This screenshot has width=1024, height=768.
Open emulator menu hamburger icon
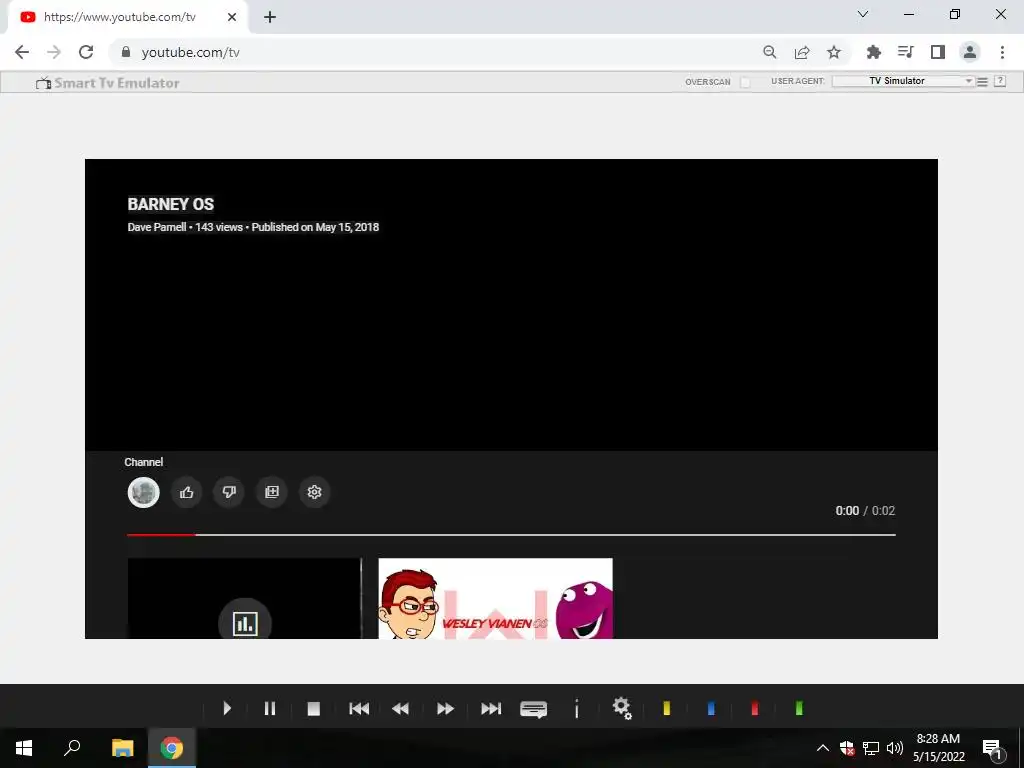point(982,82)
